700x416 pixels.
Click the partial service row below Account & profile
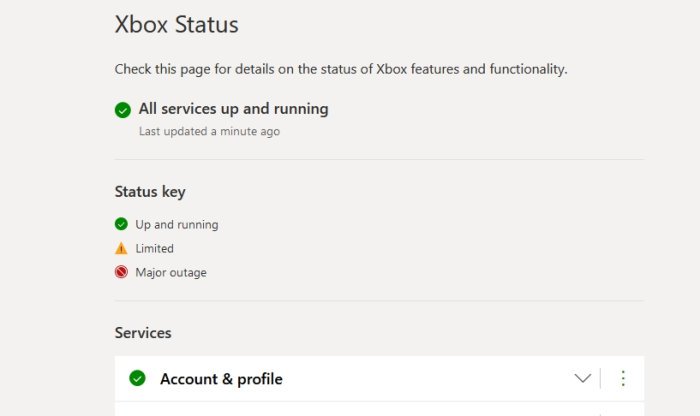click(x=379, y=409)
